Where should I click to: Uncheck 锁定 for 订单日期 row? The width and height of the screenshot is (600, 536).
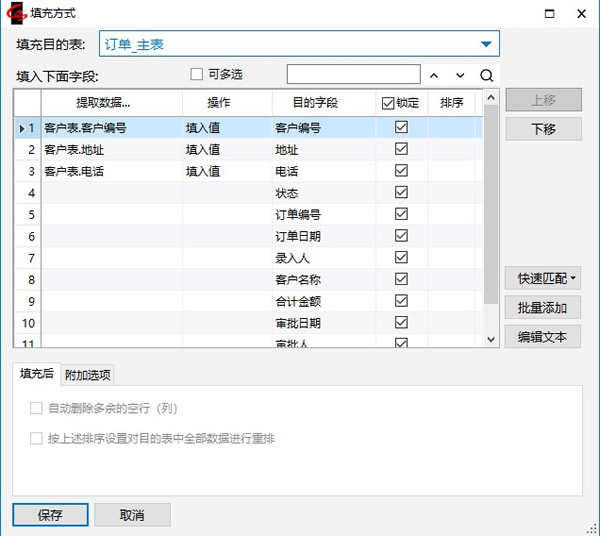(402, 236)
